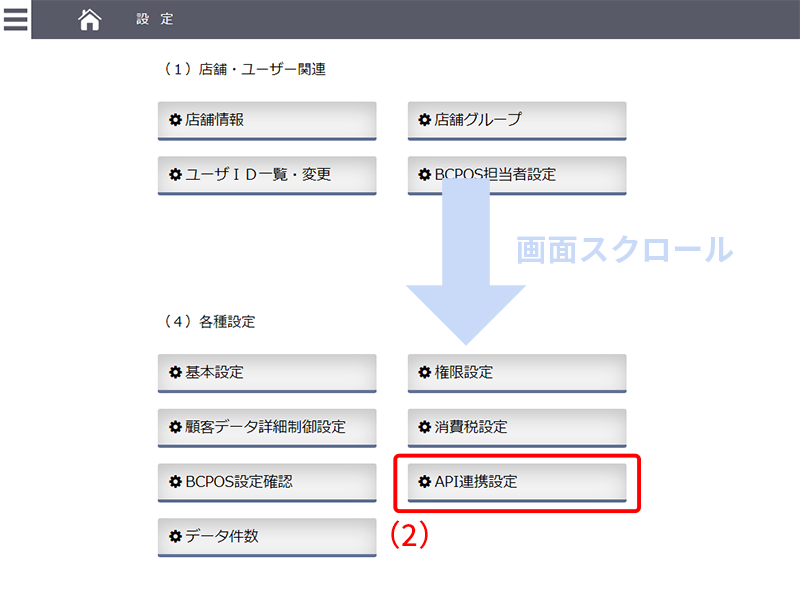This screenshot has width=800, height=600.
Task: Open BCPOS設定確認
Action: point(267,481)
